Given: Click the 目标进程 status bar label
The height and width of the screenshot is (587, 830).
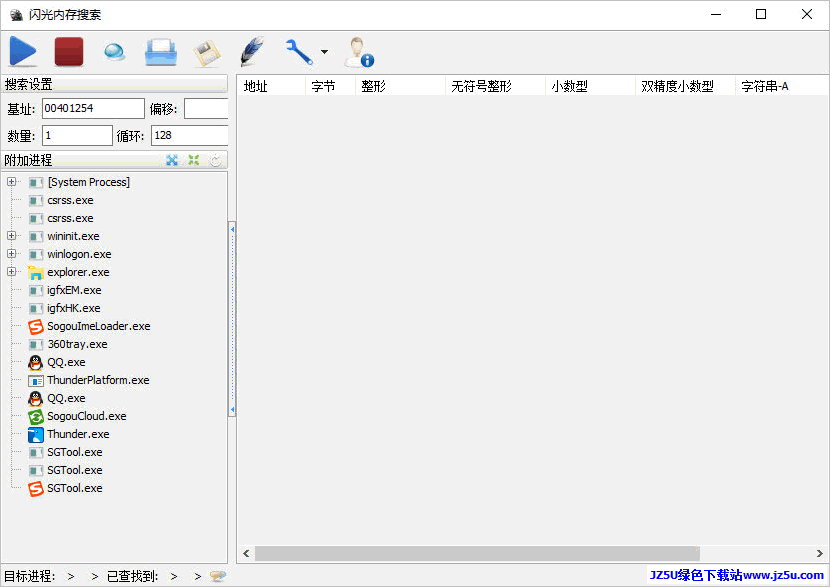Looking at the screenshot, I should (30, 576).
